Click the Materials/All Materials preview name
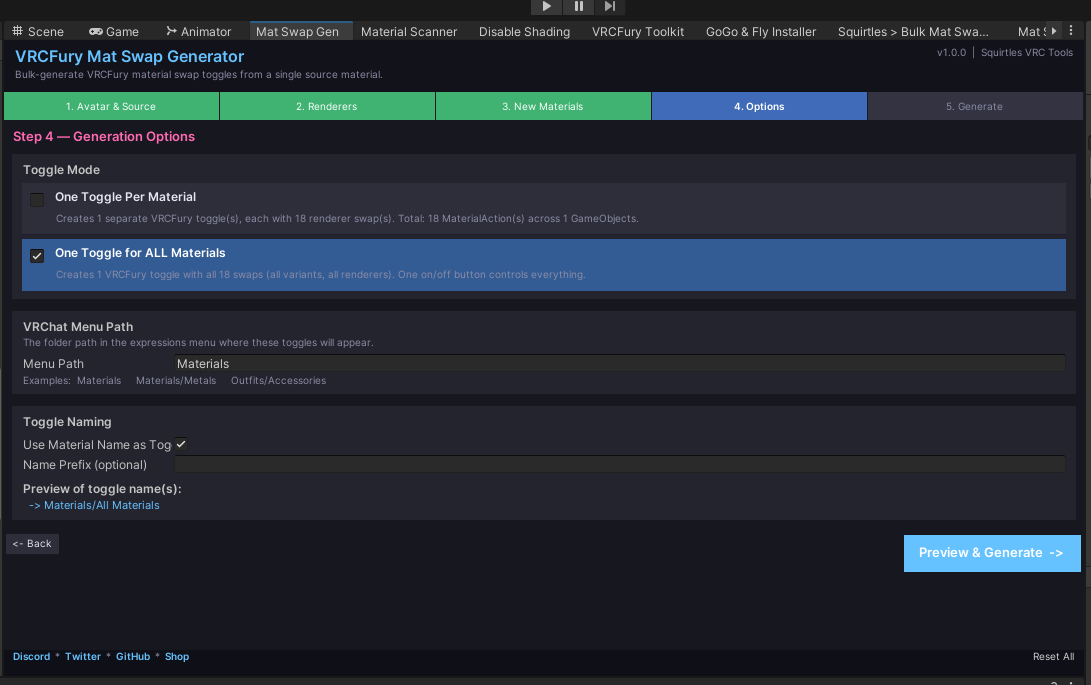The height and width of the screenshot is (685, 1091). pyautogui.click(x=102, y=505)
